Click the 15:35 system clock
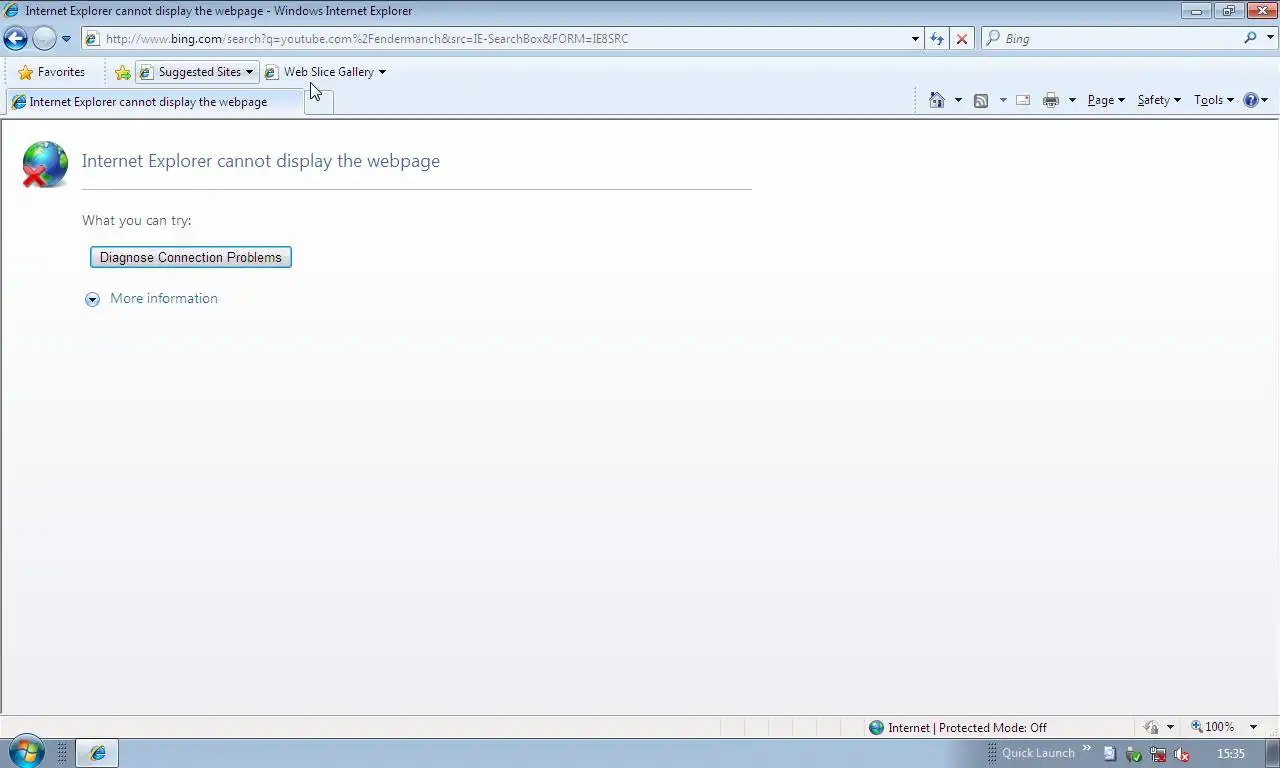This screenshot has height=768, width=1280. (1230, 753)
